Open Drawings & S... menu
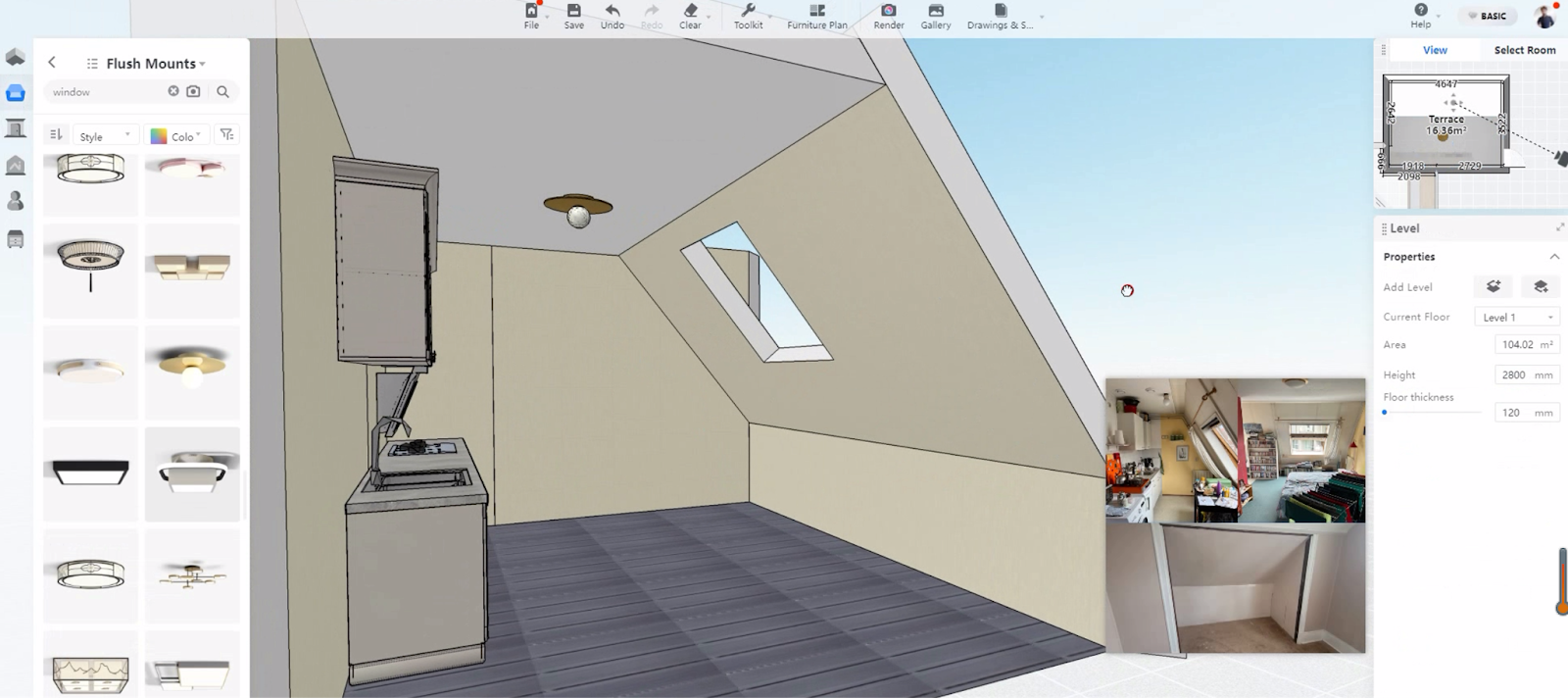 [1000, 16]
